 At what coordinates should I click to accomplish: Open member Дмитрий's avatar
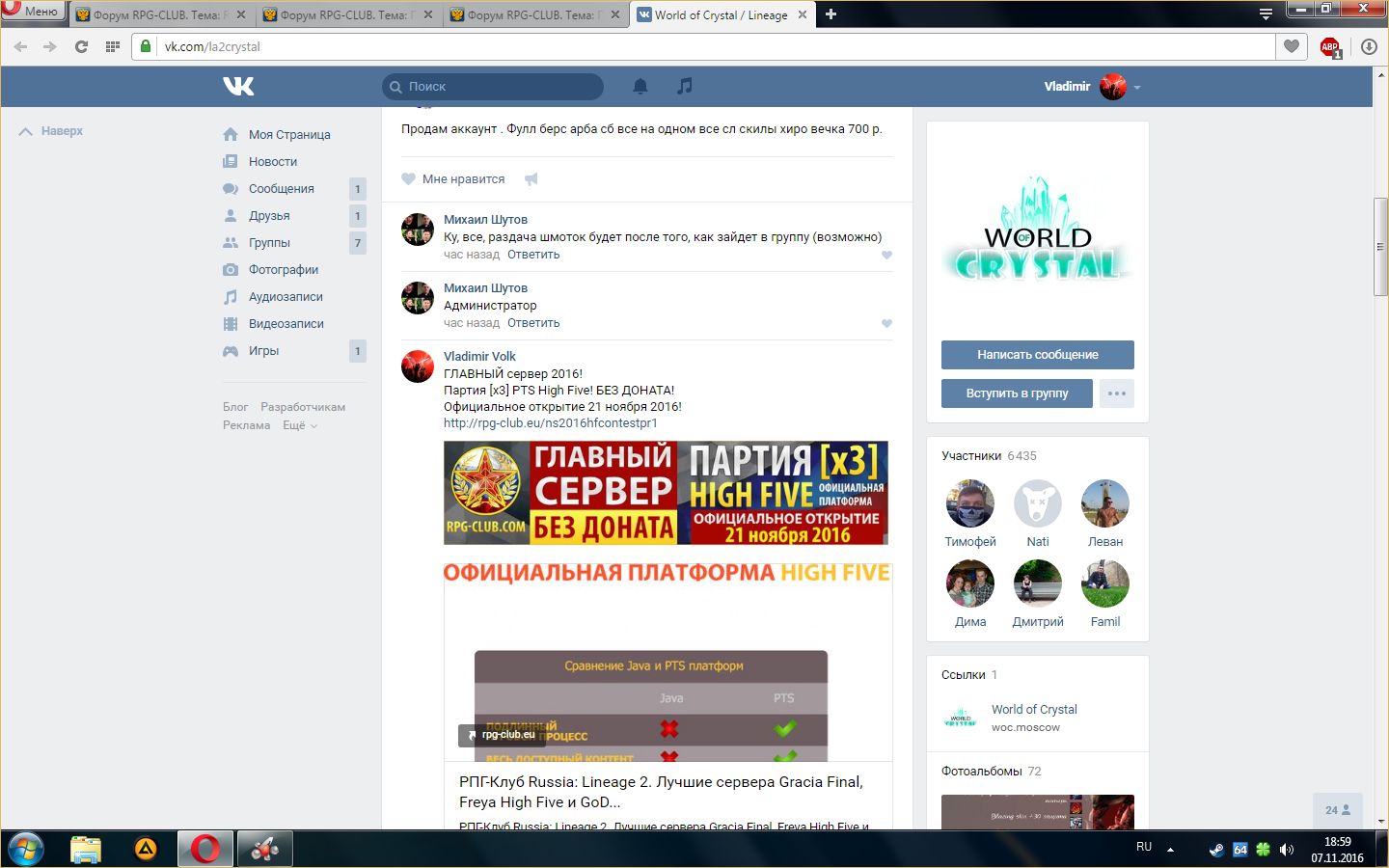(x=1038, y=583)
